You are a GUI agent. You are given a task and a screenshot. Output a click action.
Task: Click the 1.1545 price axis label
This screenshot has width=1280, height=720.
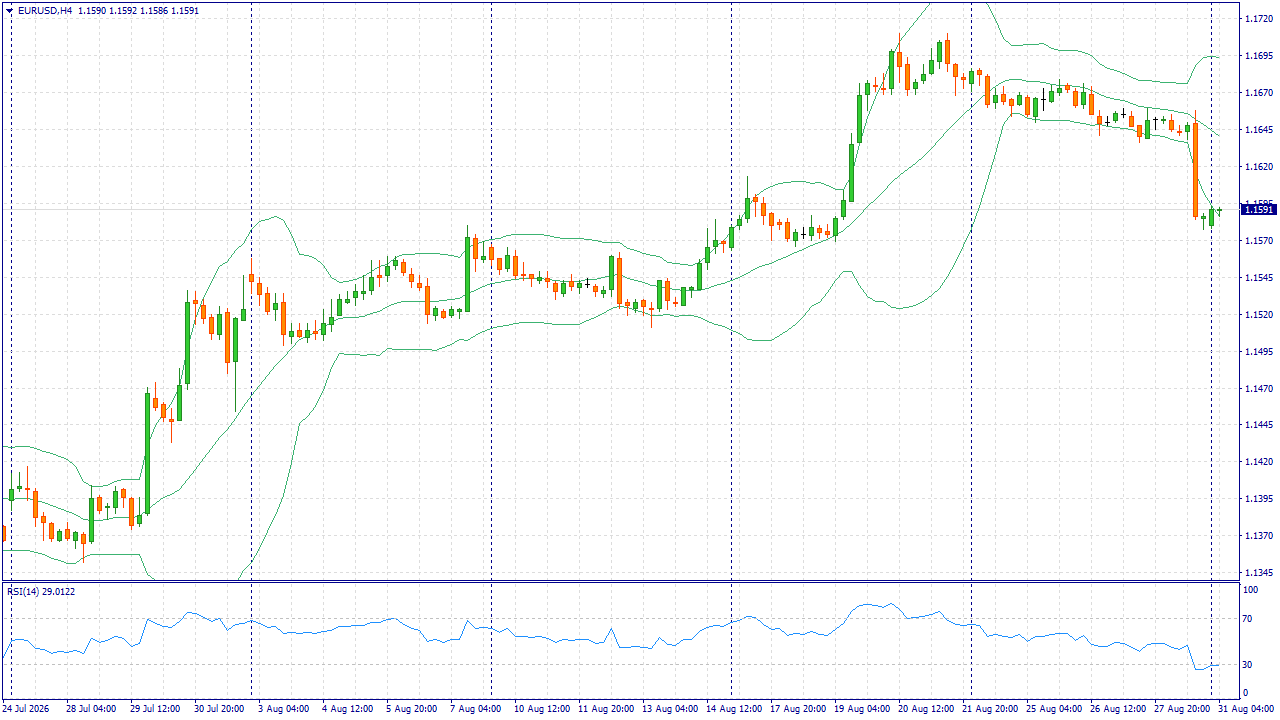1258,278
